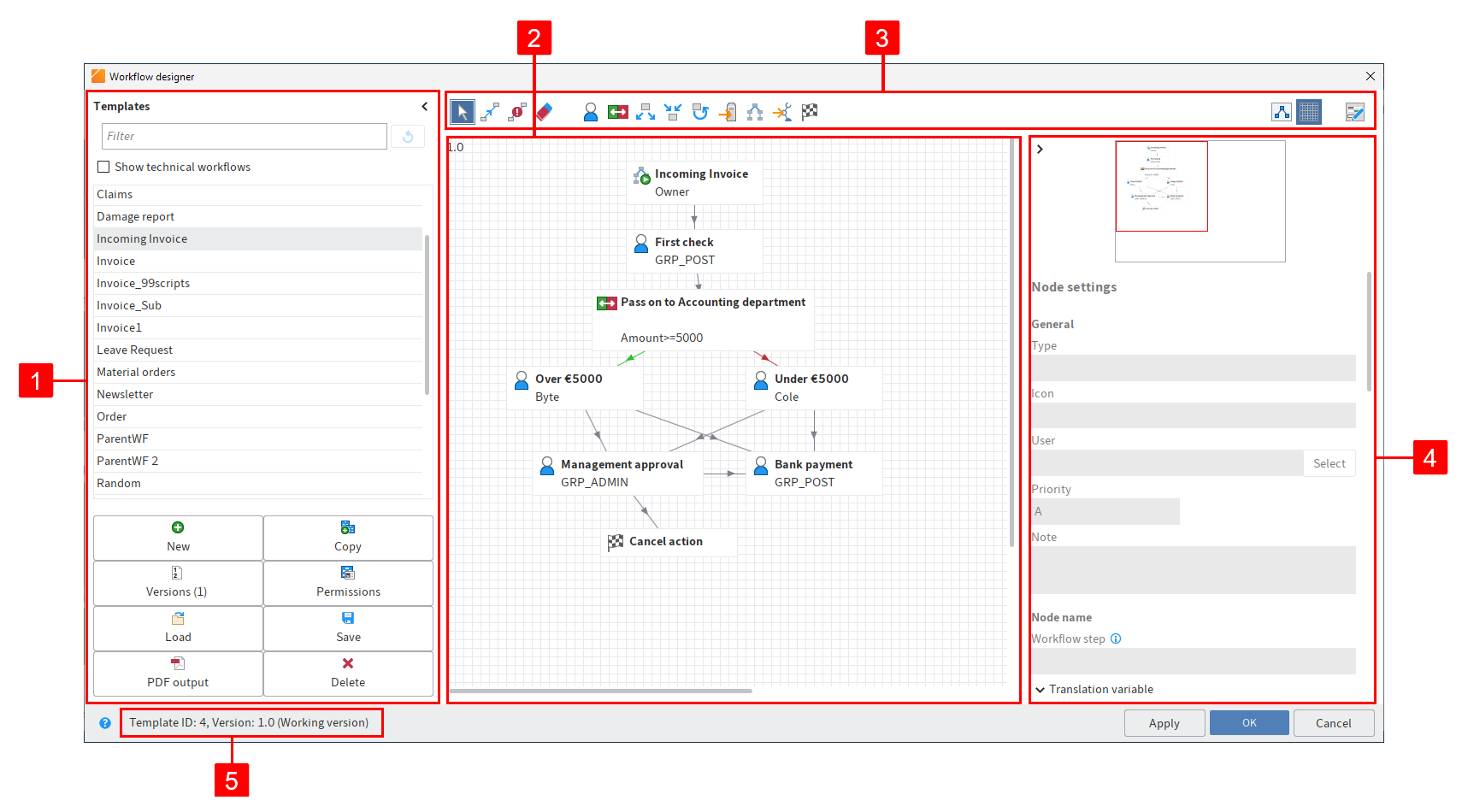Image resolution: width=1468 pixels, height=812 pixels.
Task: Enable Show technical workflows
Action: click(103, 167)
